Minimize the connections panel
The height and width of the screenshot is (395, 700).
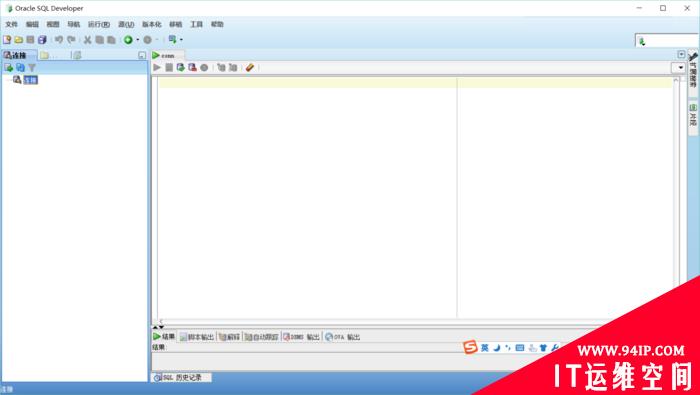point(142,55)
